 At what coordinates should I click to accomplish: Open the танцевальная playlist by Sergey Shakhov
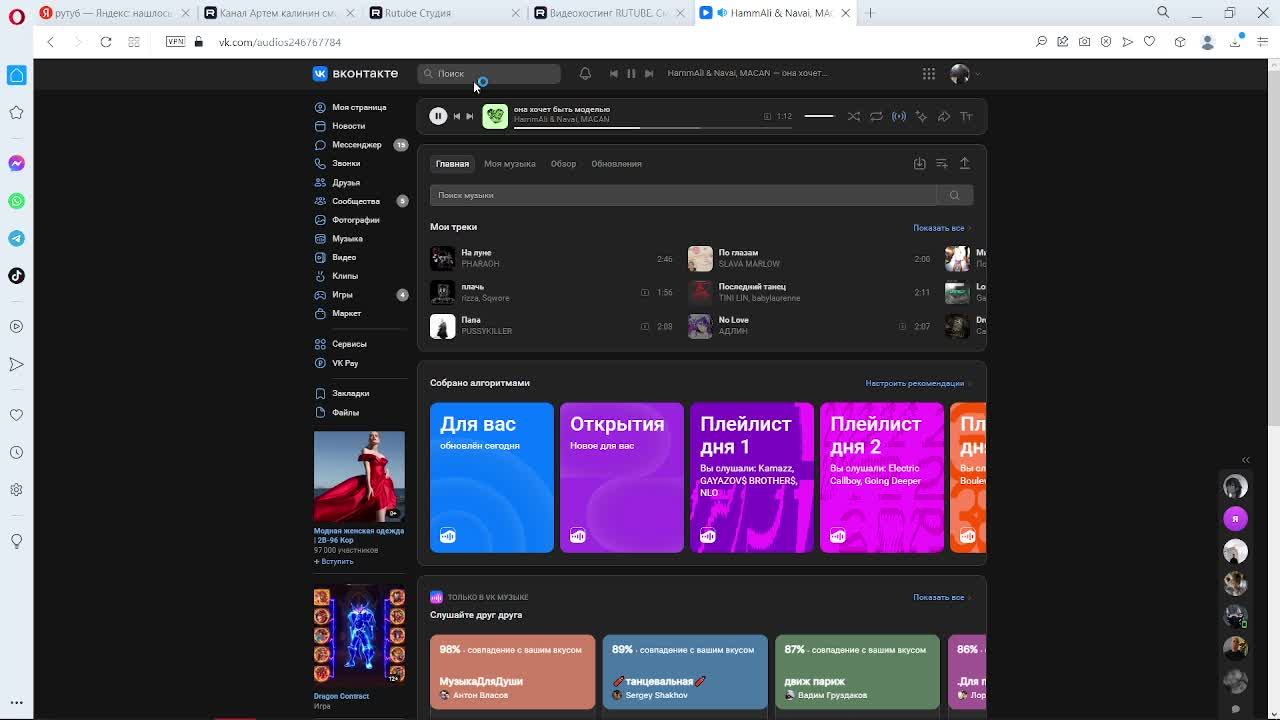click(x=685, y=672)
